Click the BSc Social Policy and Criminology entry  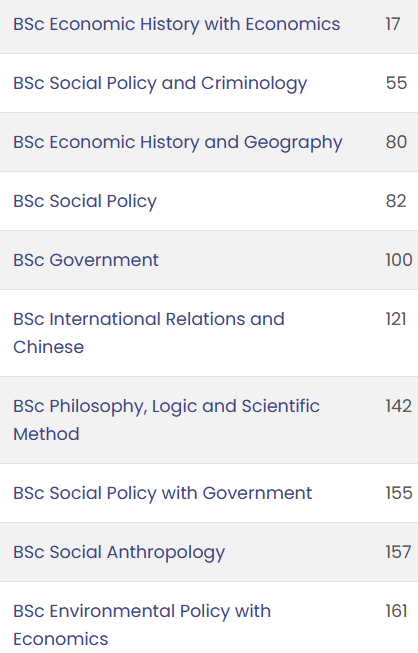pos(160,83)
